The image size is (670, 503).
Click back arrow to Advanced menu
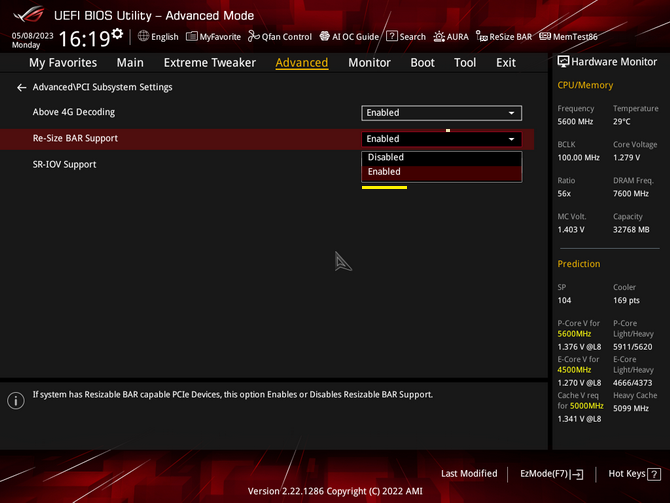tap(21, 88)
